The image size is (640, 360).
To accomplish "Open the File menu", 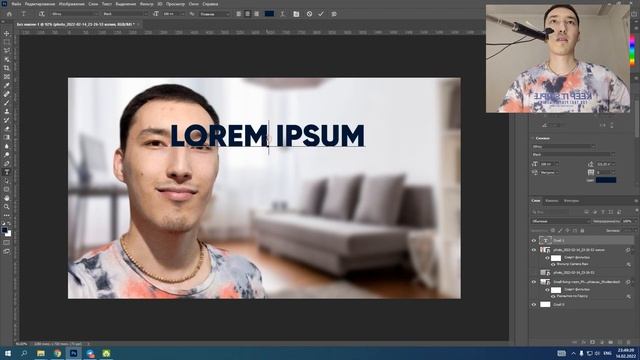I will click(x=16, y=4).
